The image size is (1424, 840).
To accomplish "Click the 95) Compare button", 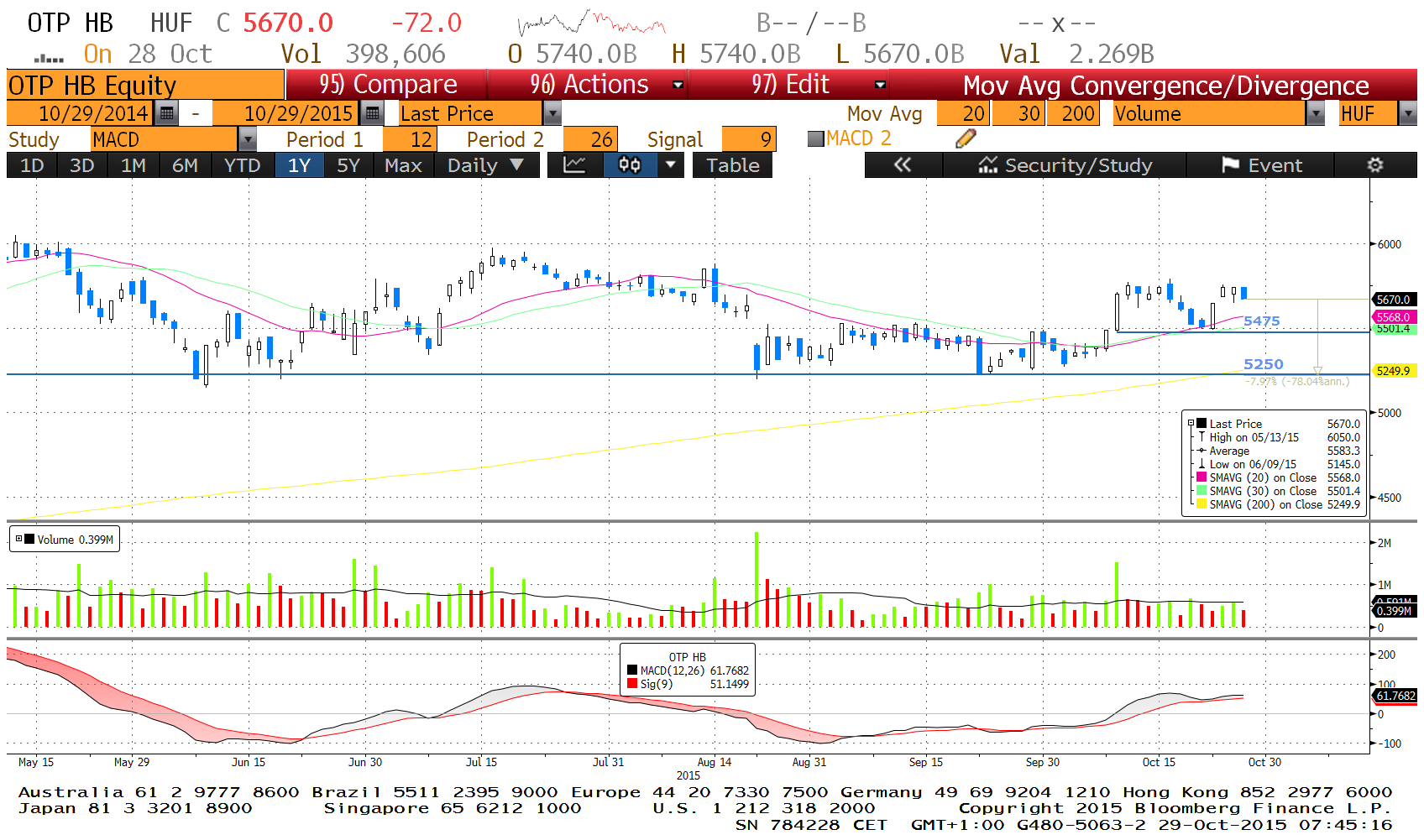I will 387,85.
